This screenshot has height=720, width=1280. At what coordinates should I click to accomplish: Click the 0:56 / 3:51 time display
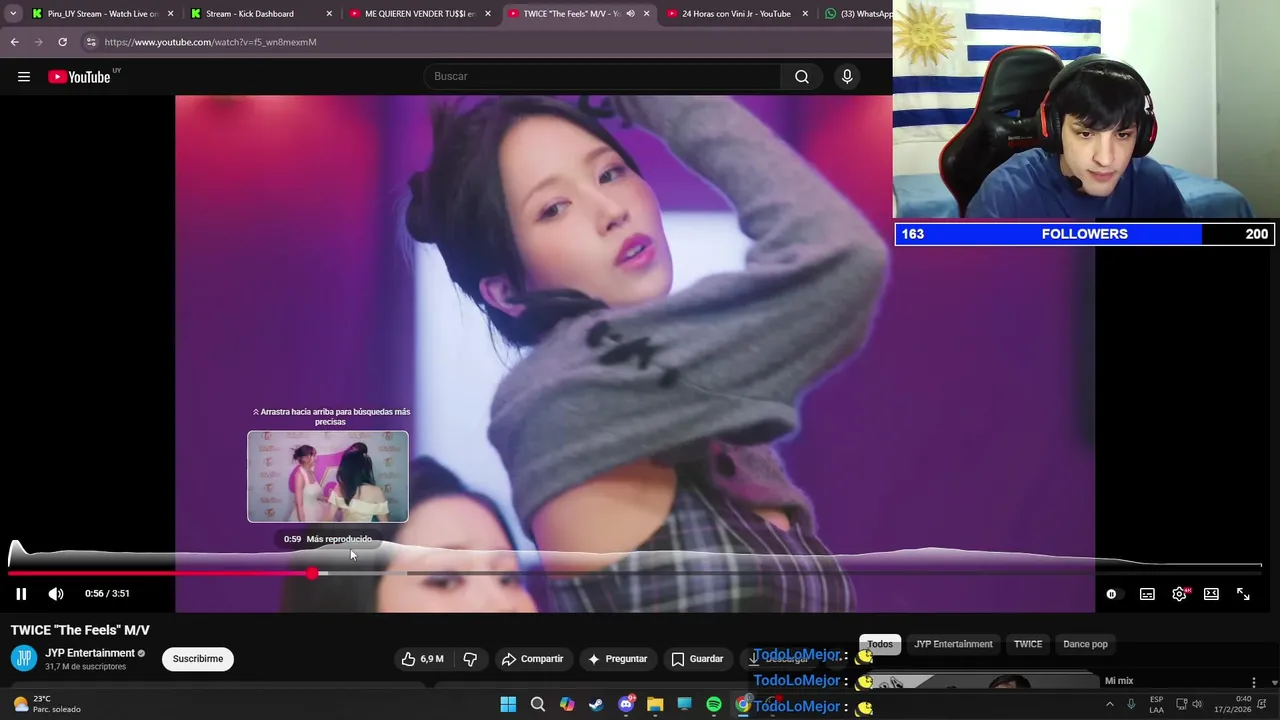107,594
